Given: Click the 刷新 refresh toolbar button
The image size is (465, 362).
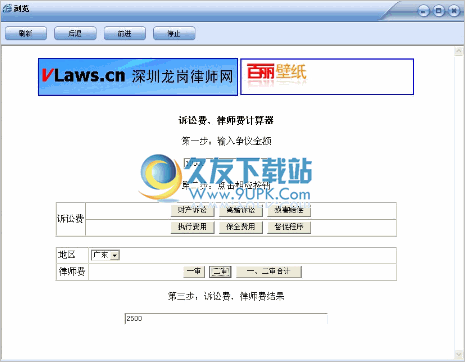Looking at the screenshot, I should pos(26,33).
